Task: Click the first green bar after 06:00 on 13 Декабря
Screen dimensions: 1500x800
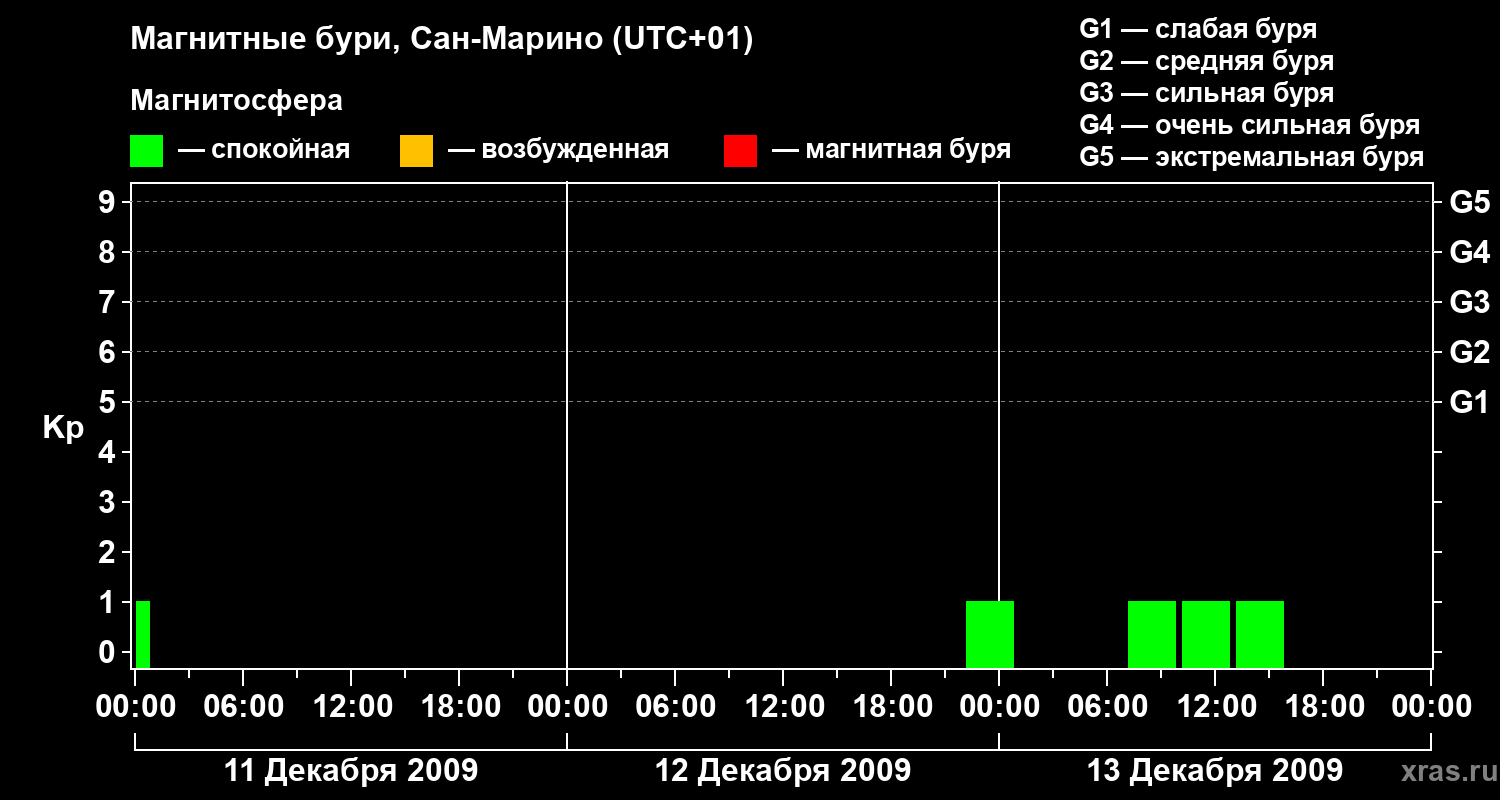Action: pyautogui.click(x=1152, y=634)
